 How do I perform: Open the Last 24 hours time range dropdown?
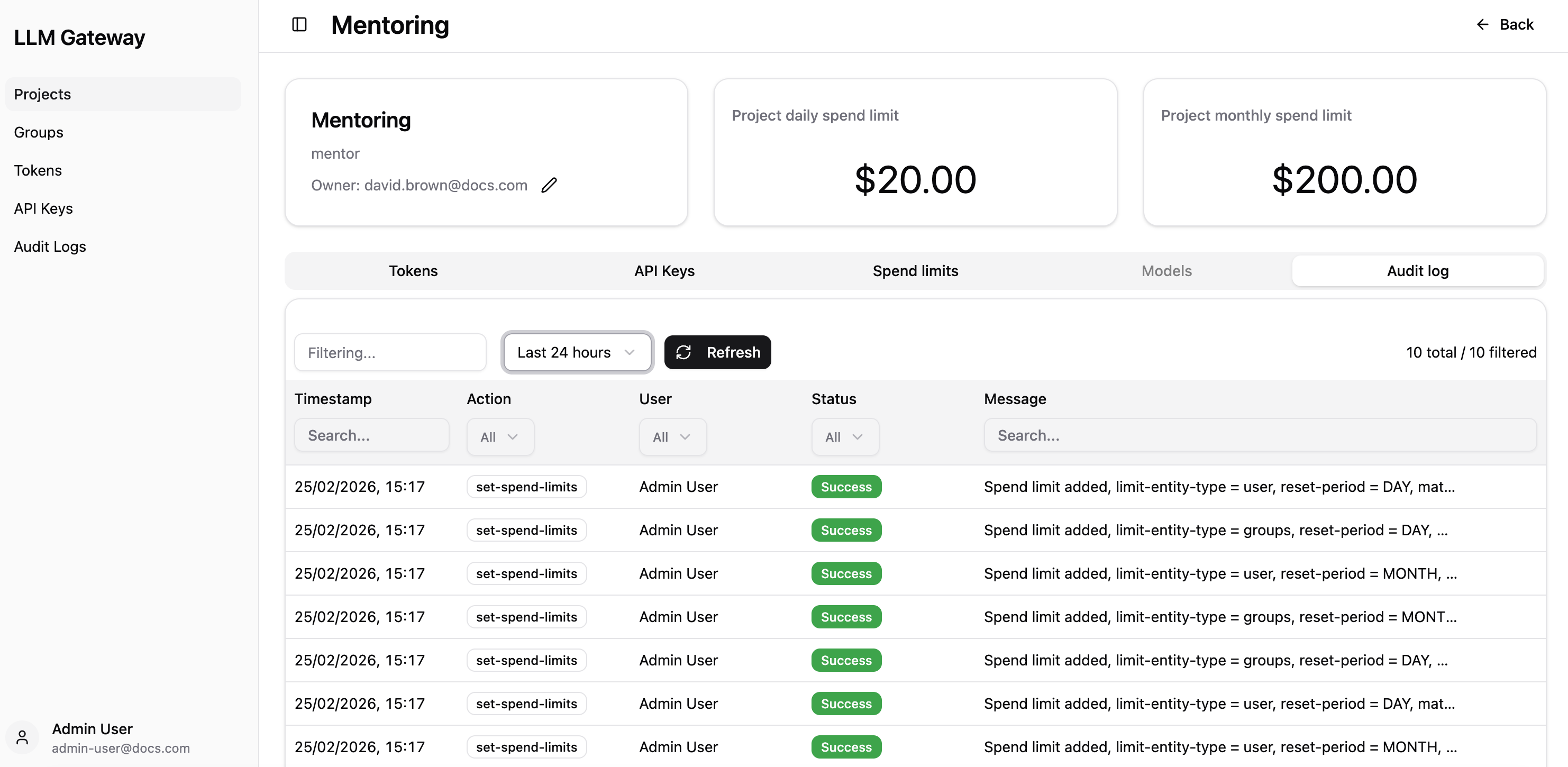pos(577,352)
